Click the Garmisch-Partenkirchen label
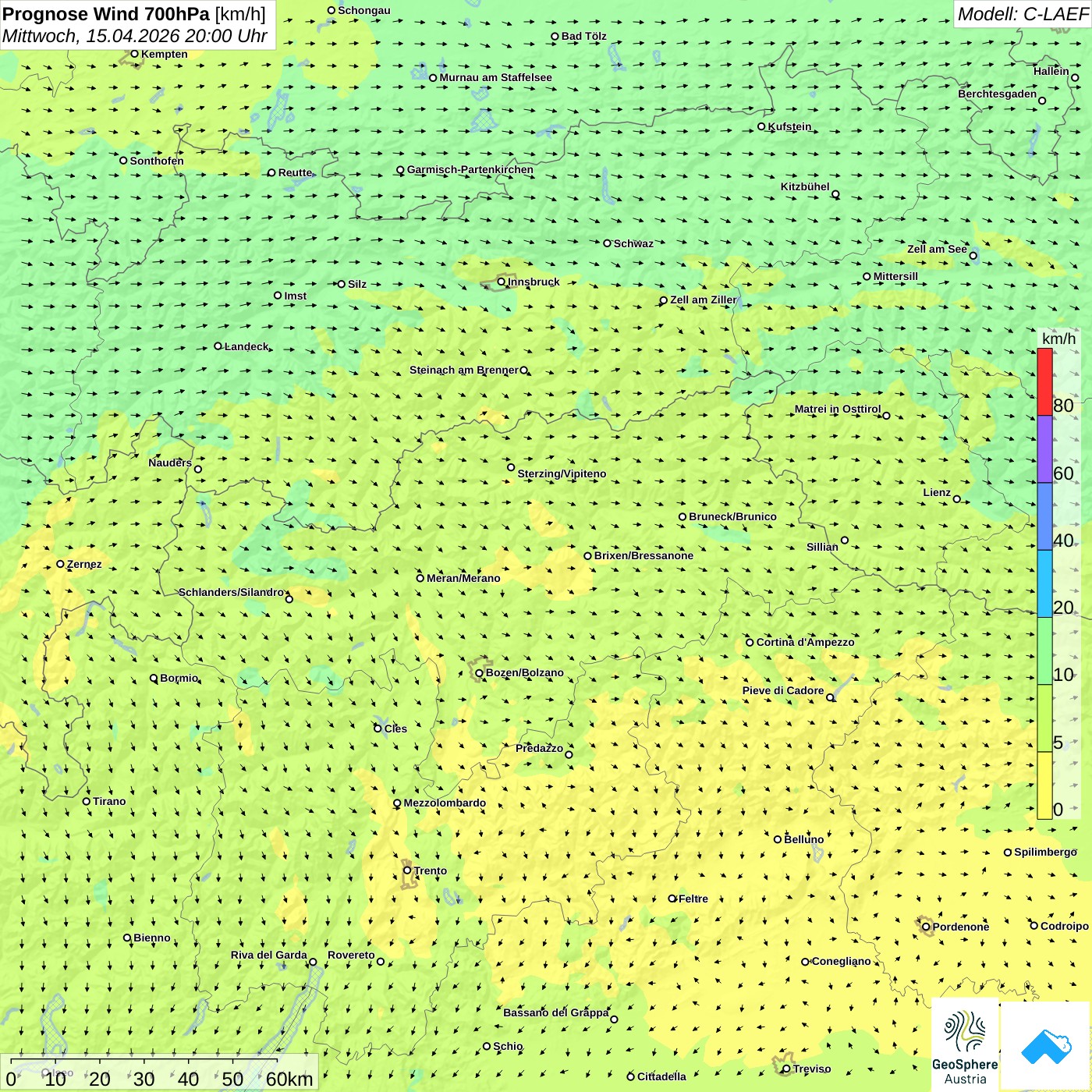 click(x=470, y=169)
